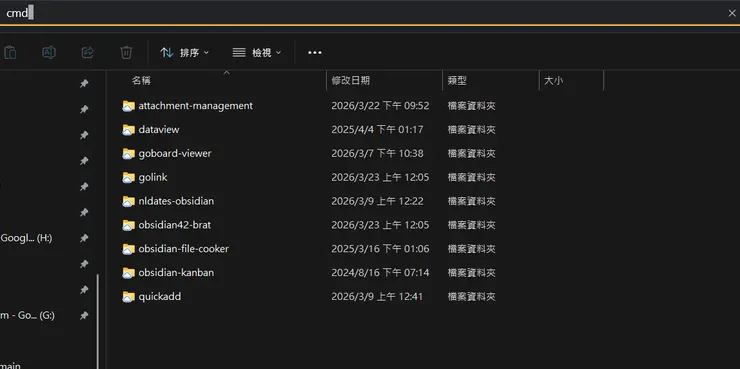Click the rename icon in toolbar
The width and height of the screenshot is (740, 369).
pyautogui.click(x=49, y=52)
